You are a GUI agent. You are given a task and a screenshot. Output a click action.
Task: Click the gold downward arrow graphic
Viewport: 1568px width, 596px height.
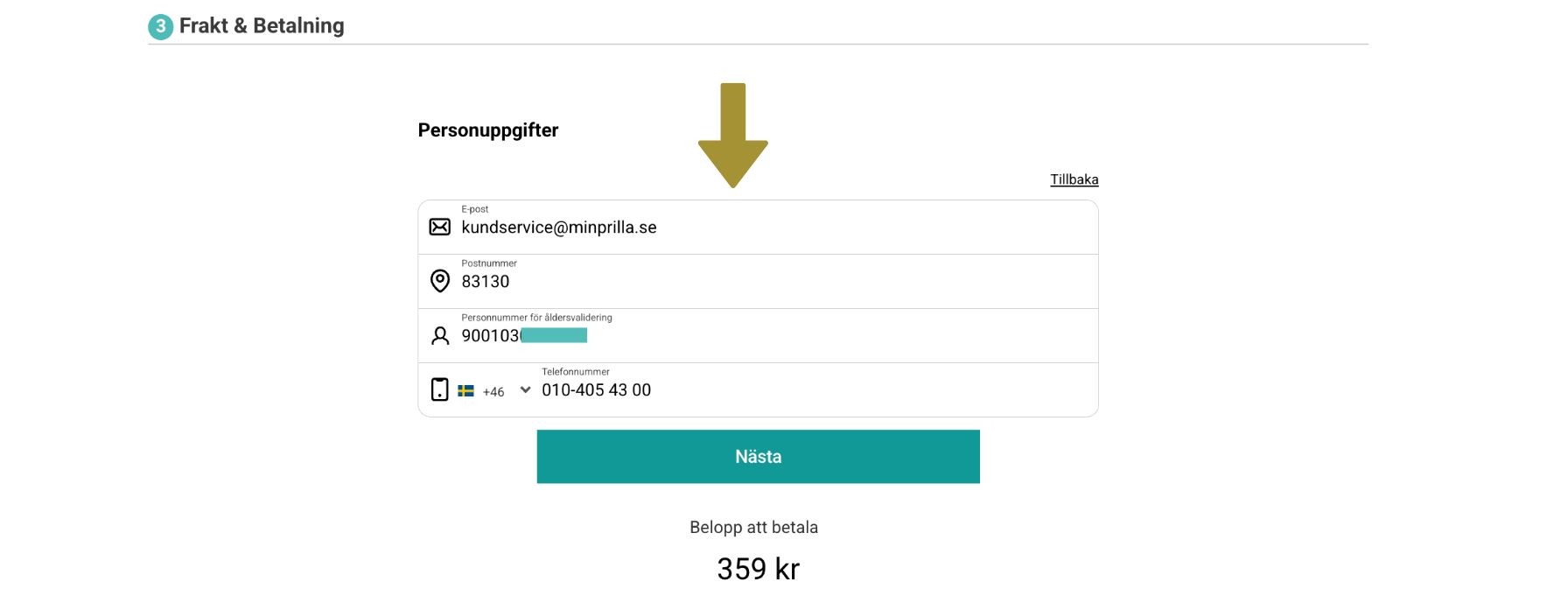(733, 136)
